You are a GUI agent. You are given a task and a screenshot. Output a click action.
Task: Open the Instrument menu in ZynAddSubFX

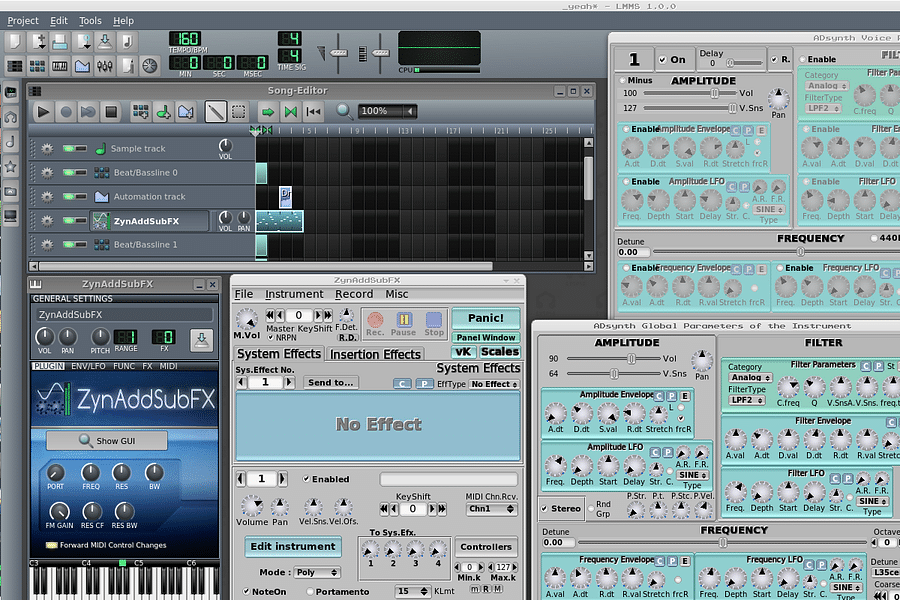(294, 293)
